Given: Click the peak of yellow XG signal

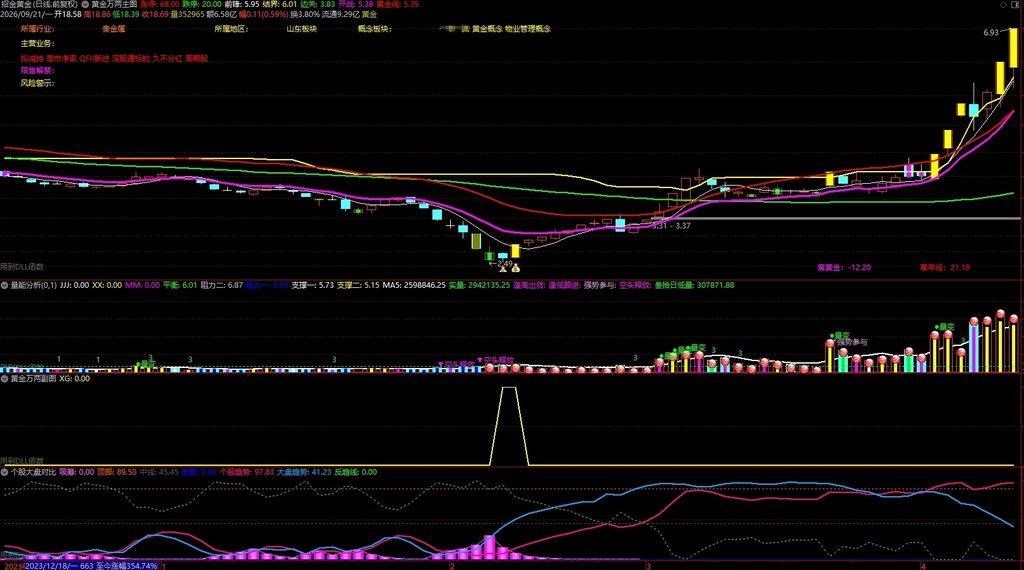Looking at the screenshot, I should click(x=509, y=388).
